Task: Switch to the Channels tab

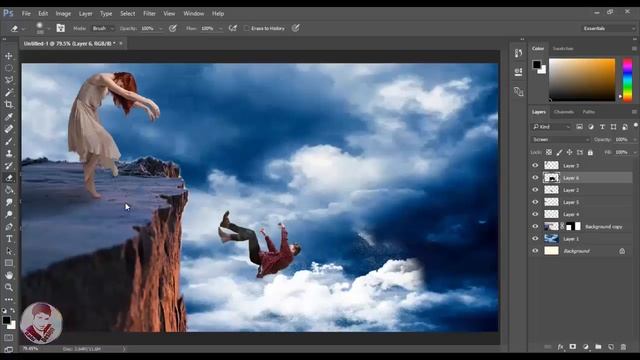Action: (x=564, y=112)
